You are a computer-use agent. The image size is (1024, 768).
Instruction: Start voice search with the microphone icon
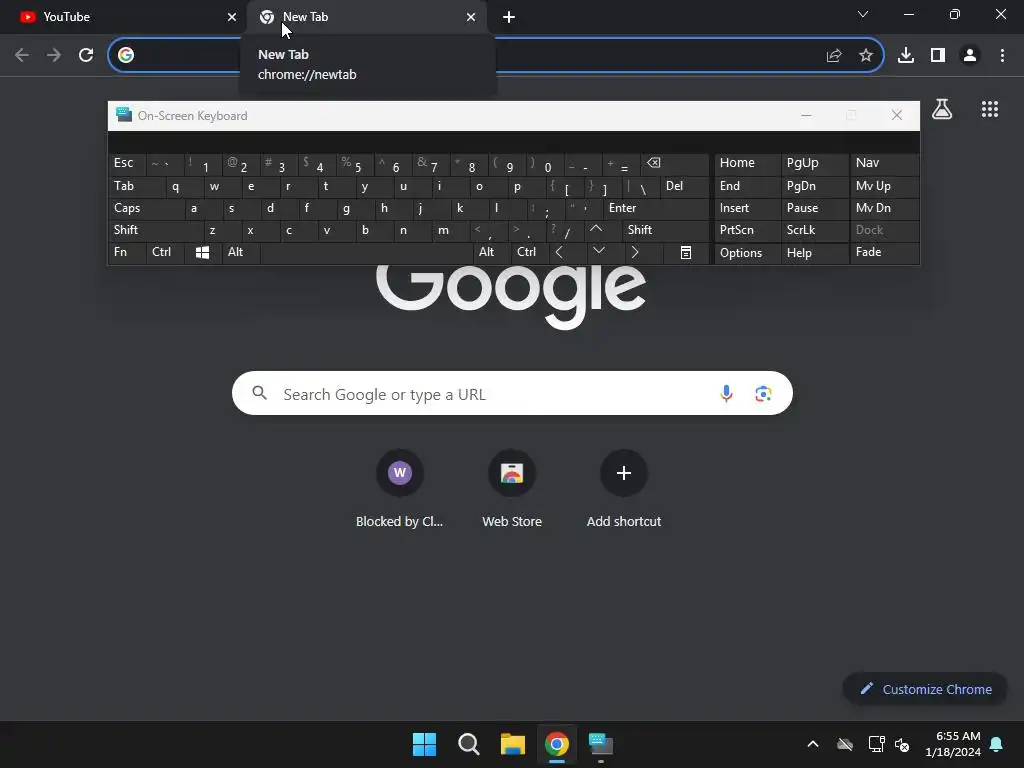pyautogui.click(x=726, y=393)
